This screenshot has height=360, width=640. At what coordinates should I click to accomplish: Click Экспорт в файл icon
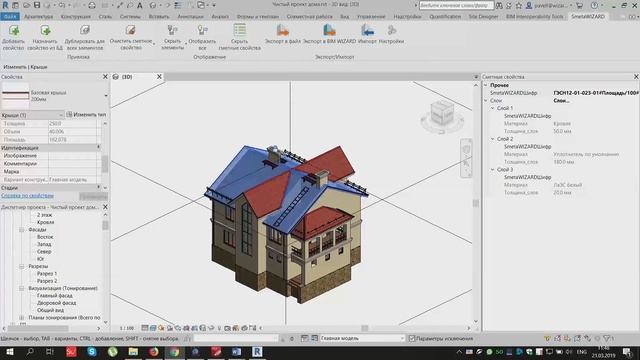coord(282,30)
